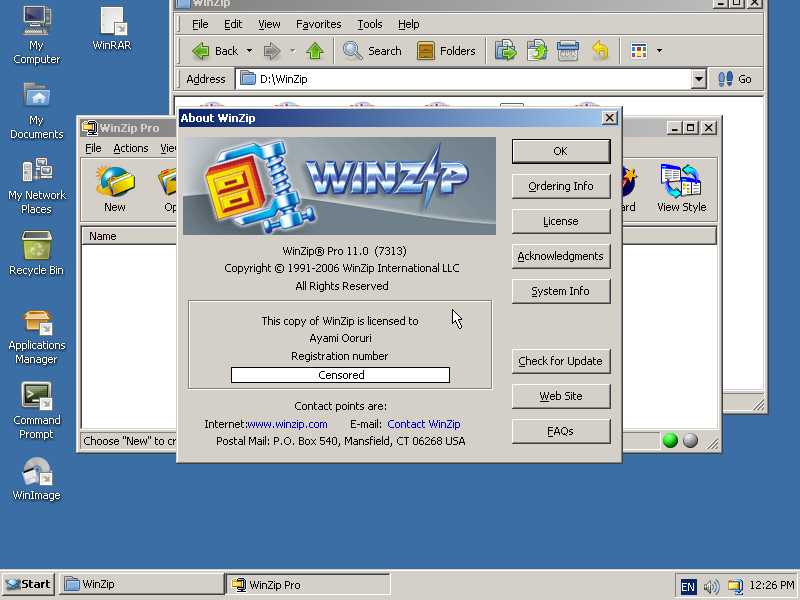Image resolution: width=800 pixels, height=600 pixels.
Task: Toggle the EN language indicator
Action: (x=689, y=586)
